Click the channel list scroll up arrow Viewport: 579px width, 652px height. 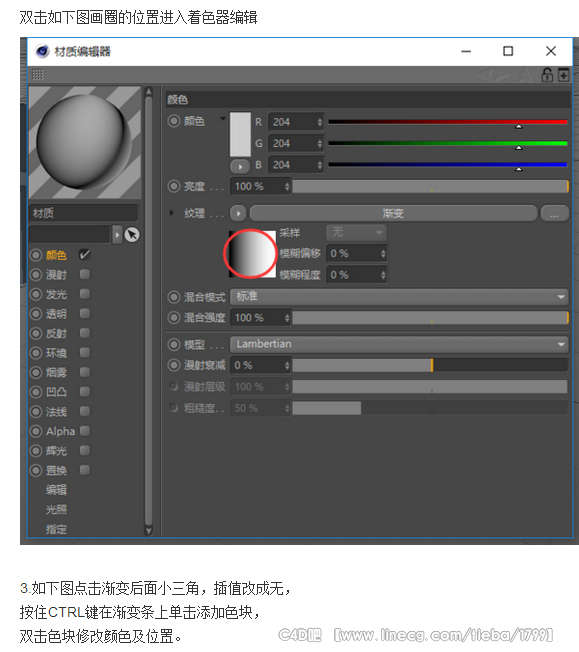(148, 92)
